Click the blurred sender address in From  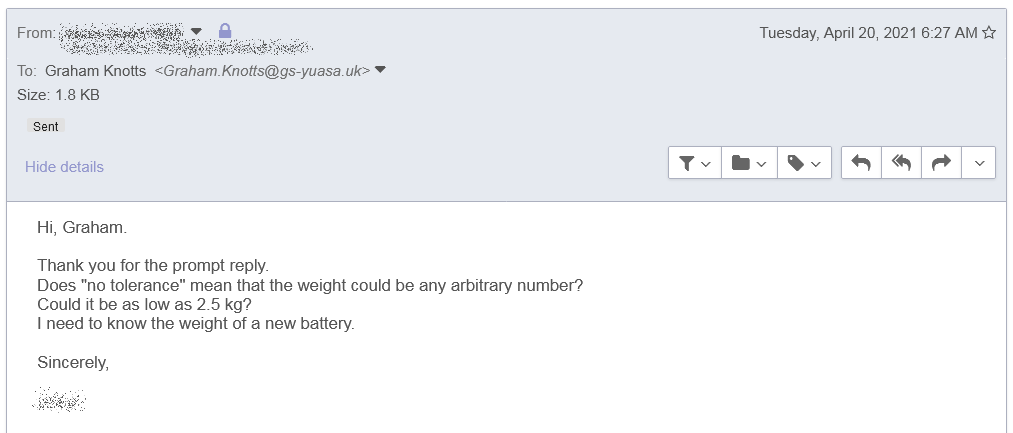[122, 33]
